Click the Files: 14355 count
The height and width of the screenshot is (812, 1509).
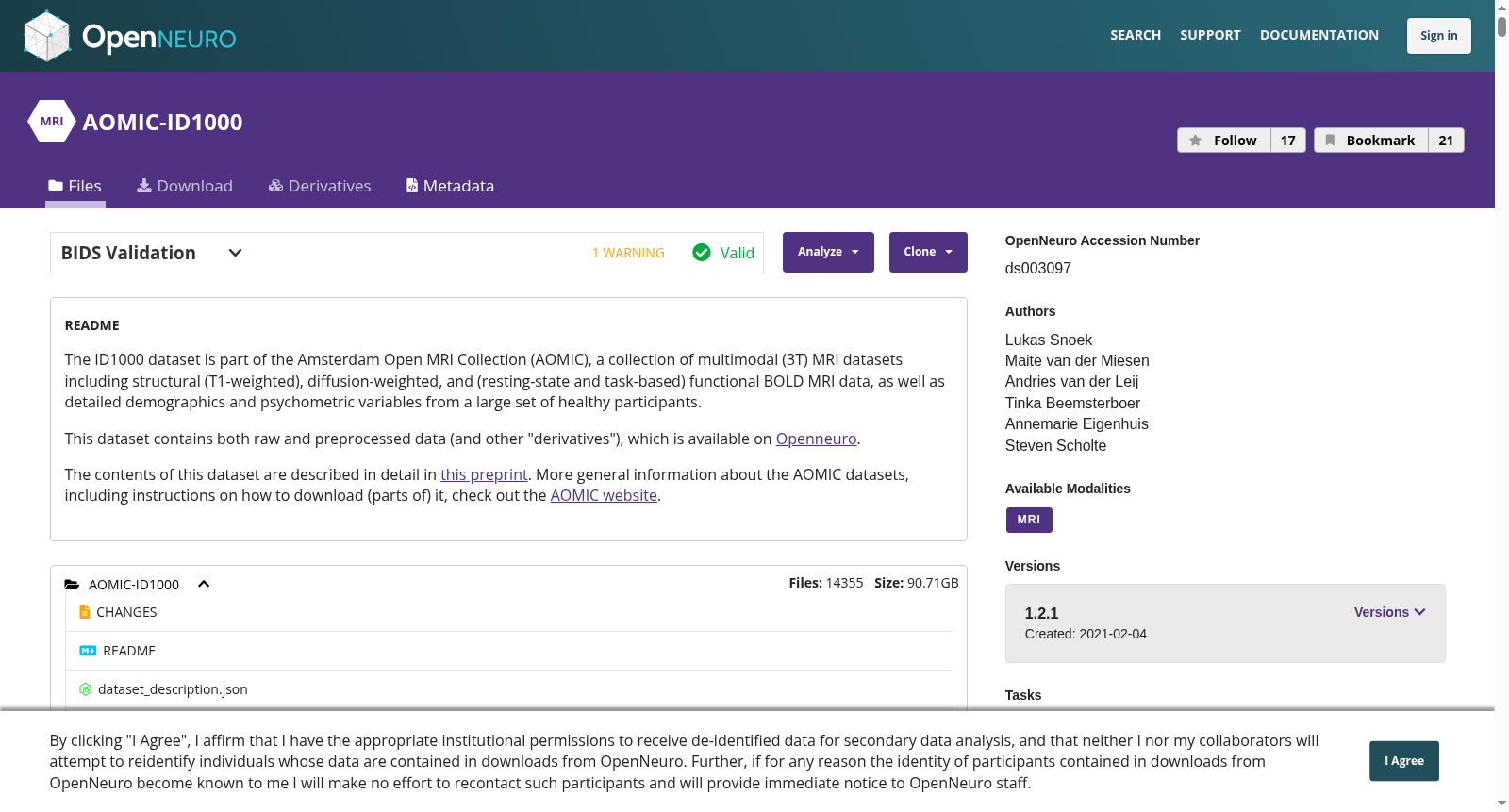pos(826,583)
